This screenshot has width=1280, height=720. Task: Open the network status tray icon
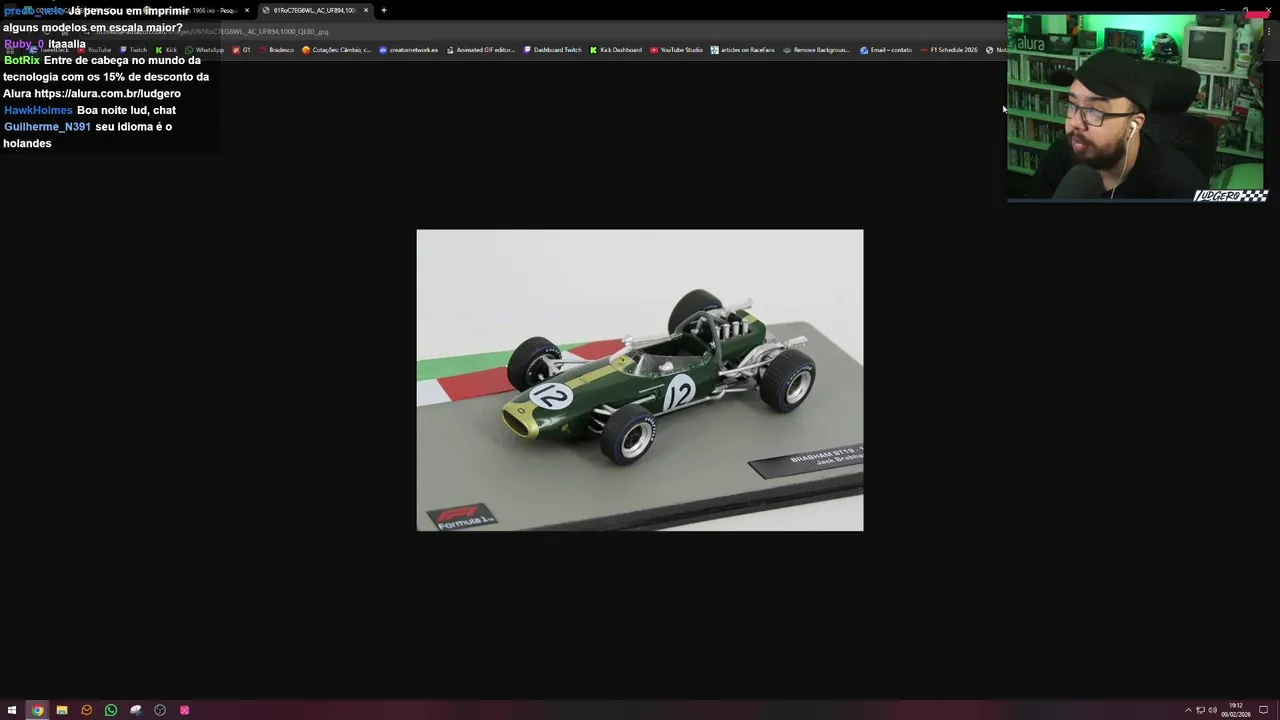coord(1200,710)
